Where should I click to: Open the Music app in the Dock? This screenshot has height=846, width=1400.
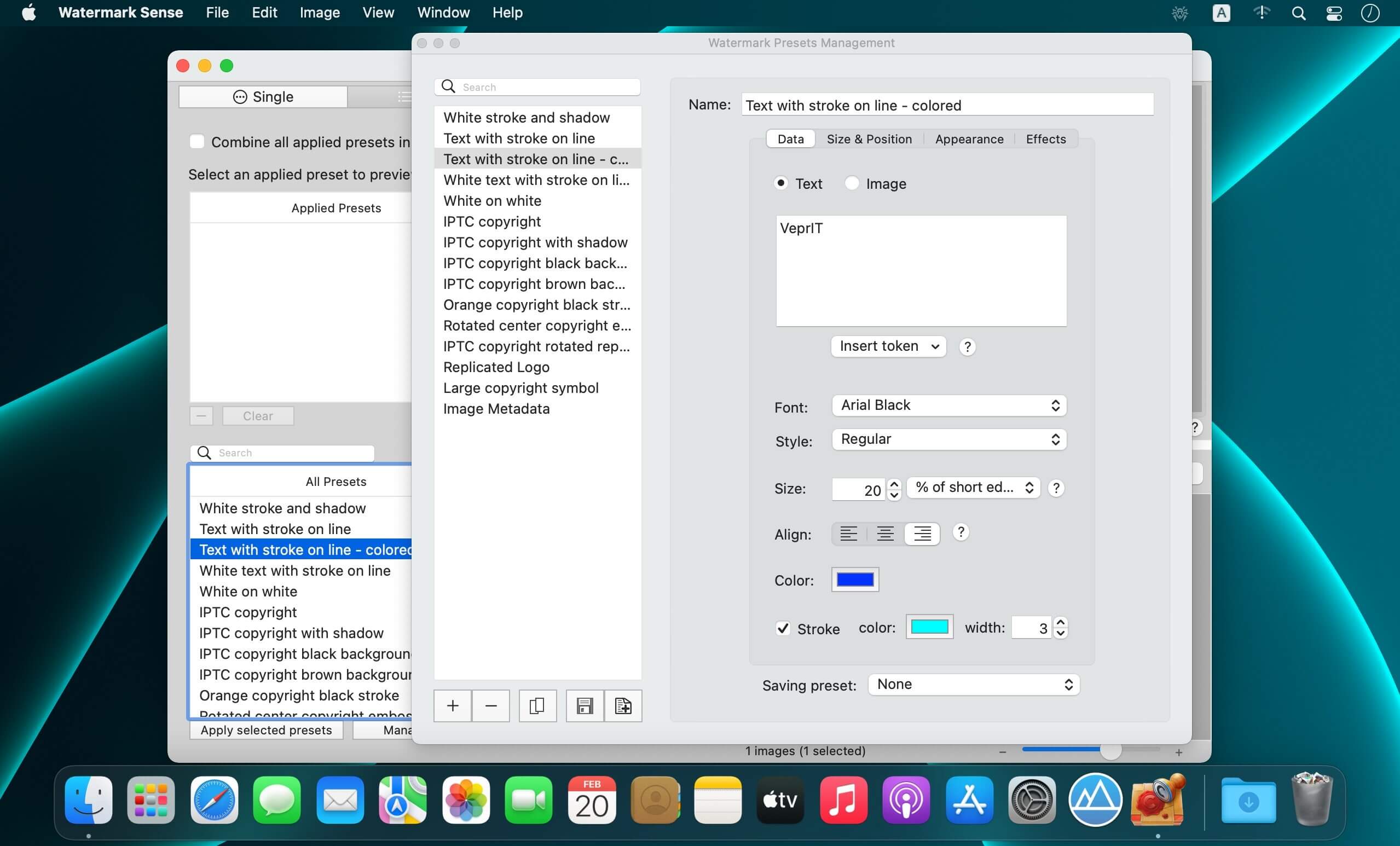point(843,799)
